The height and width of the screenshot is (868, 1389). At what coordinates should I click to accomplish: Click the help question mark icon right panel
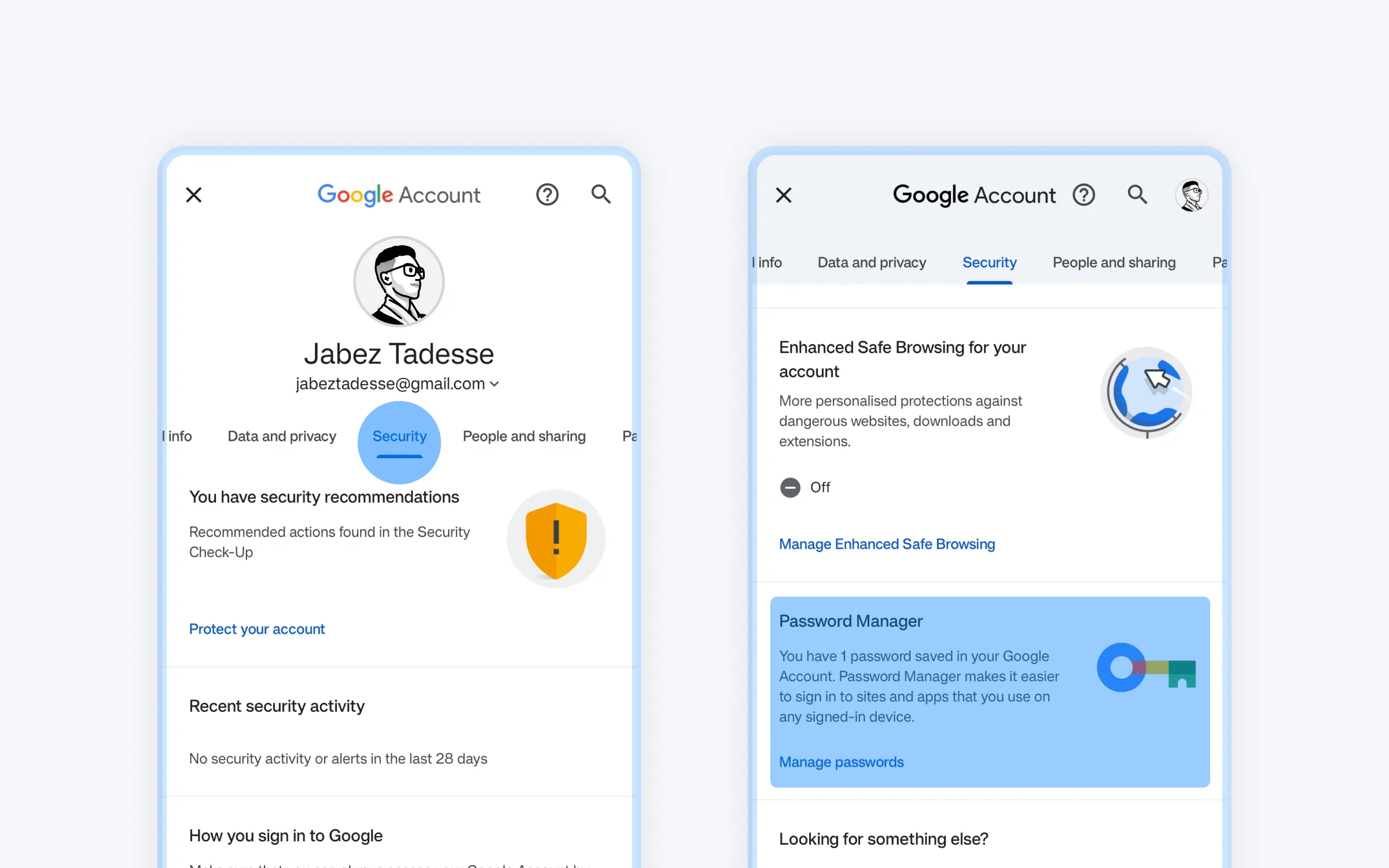pyautogui.click(x=1085, y=195)
